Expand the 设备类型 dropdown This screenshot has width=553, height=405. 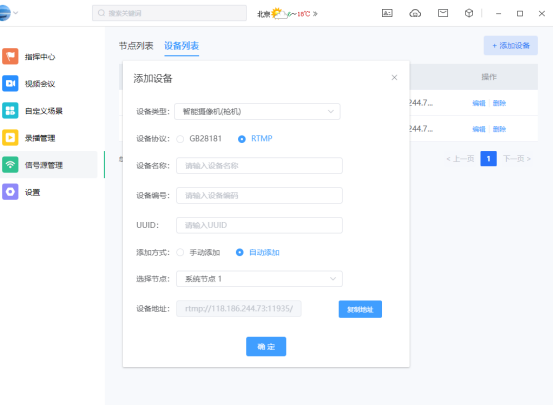coord(257,111)
